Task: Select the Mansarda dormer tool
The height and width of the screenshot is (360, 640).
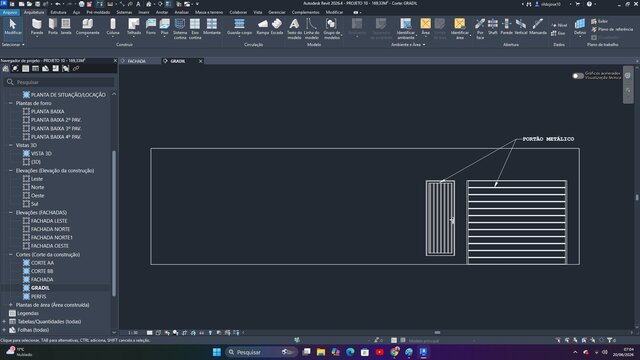Action: coord(538,27)
